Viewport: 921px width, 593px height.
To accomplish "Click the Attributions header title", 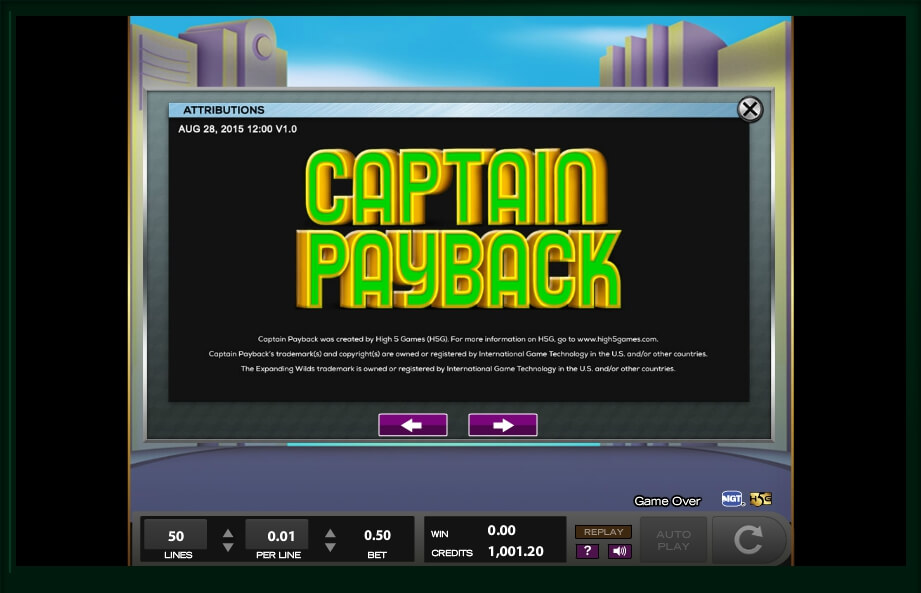I will pyautogui.click(x=224, y=110).
